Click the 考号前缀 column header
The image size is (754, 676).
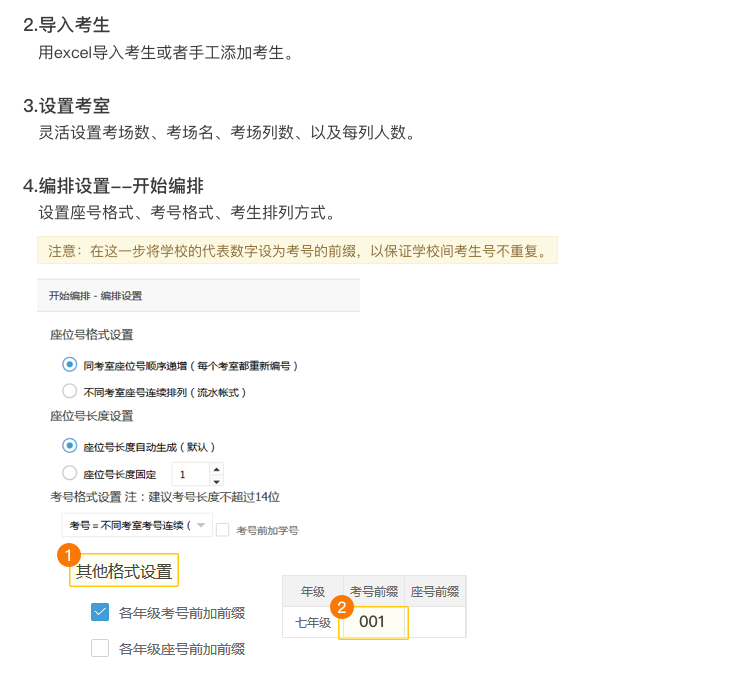click(x=374, y=591)
